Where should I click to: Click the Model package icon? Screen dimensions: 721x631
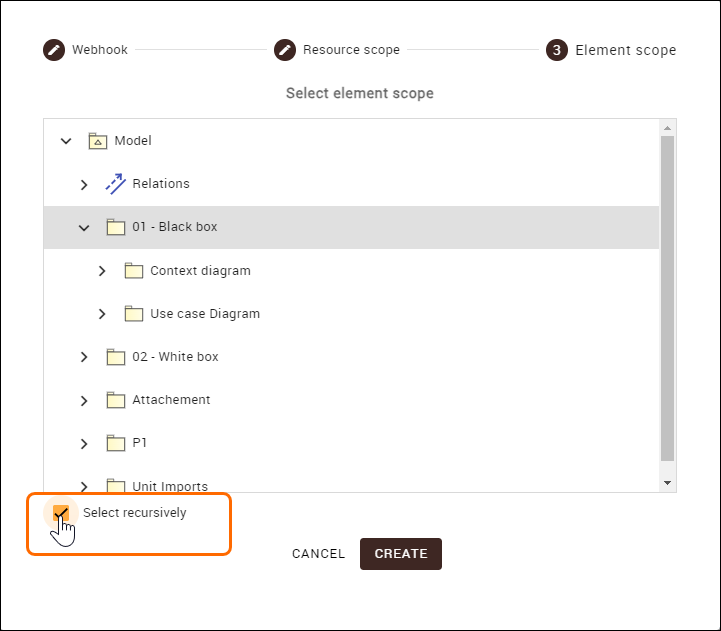tap(97, 141)
